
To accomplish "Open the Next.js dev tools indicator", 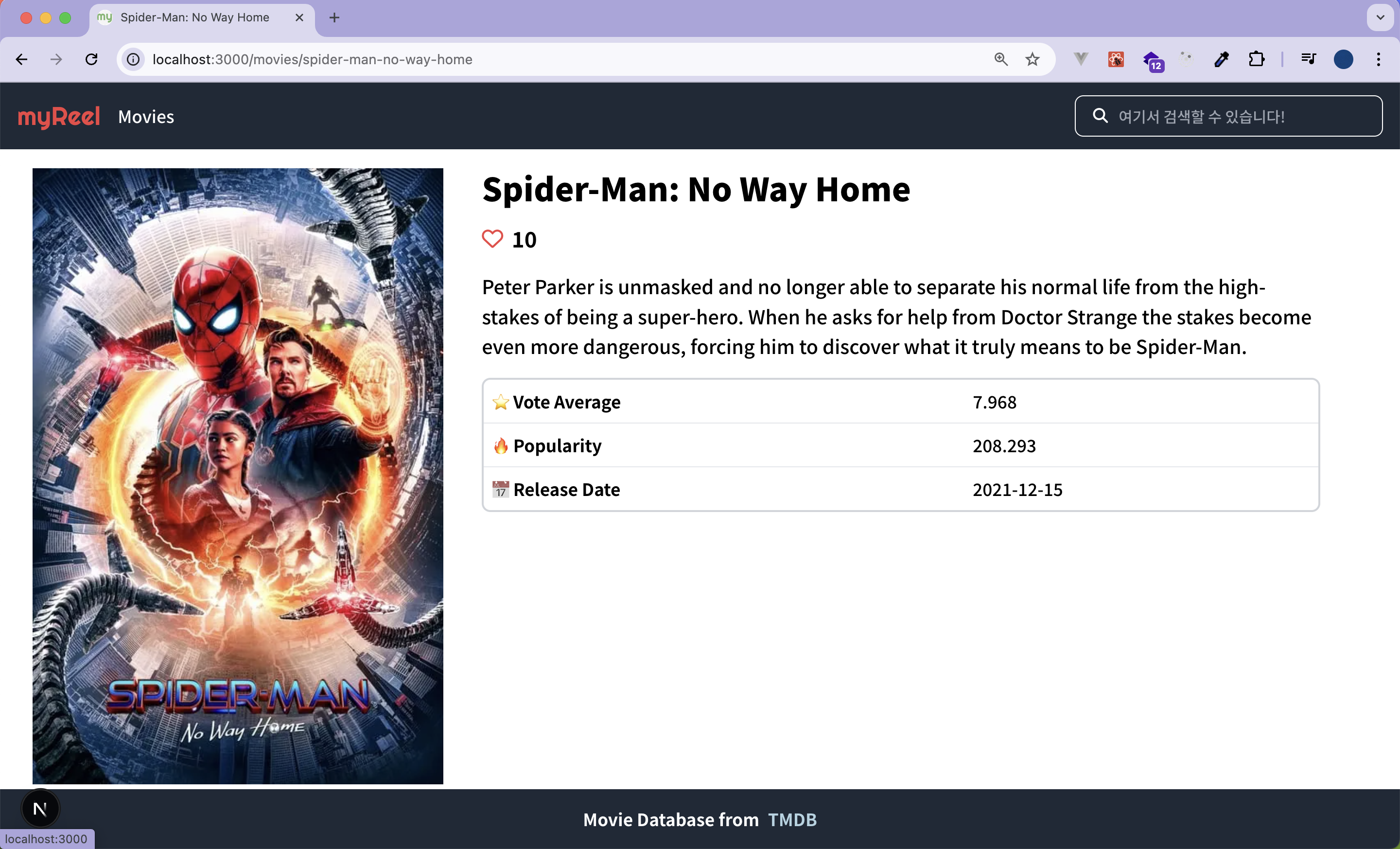I will coord(40,808).
